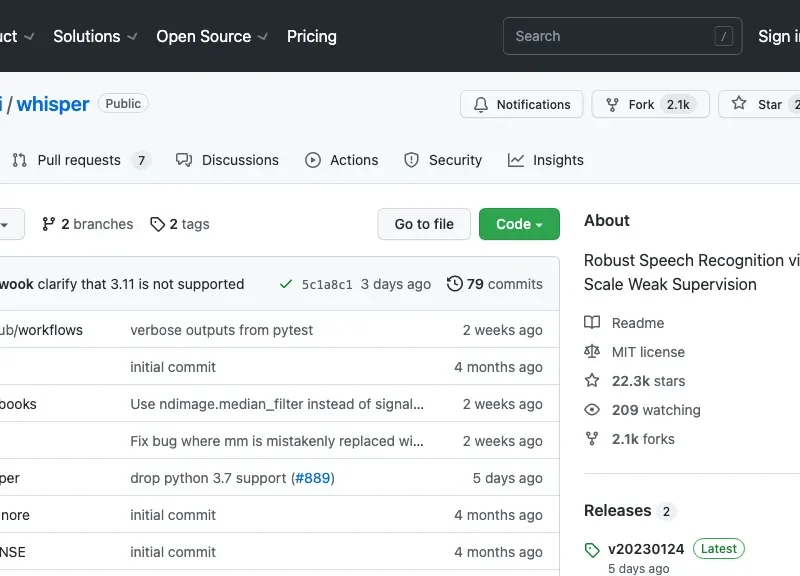Viewport: 800px width, 576px height.
Task: Open the branch selector dropdown arrow
Action: 4,224
